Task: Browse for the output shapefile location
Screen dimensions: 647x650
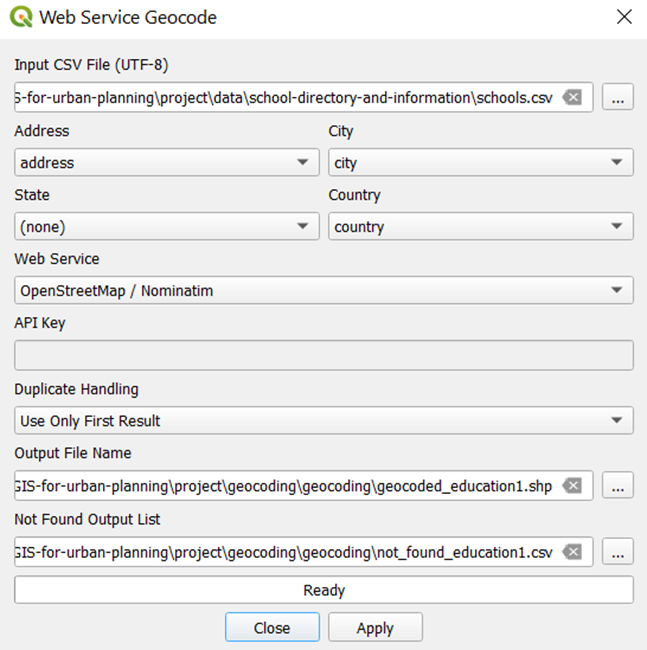Action: tap(617, 486)
